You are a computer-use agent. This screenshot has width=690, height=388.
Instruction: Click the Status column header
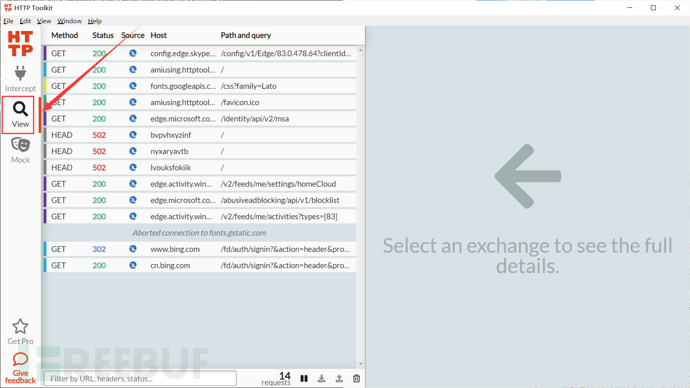[103, 35]
